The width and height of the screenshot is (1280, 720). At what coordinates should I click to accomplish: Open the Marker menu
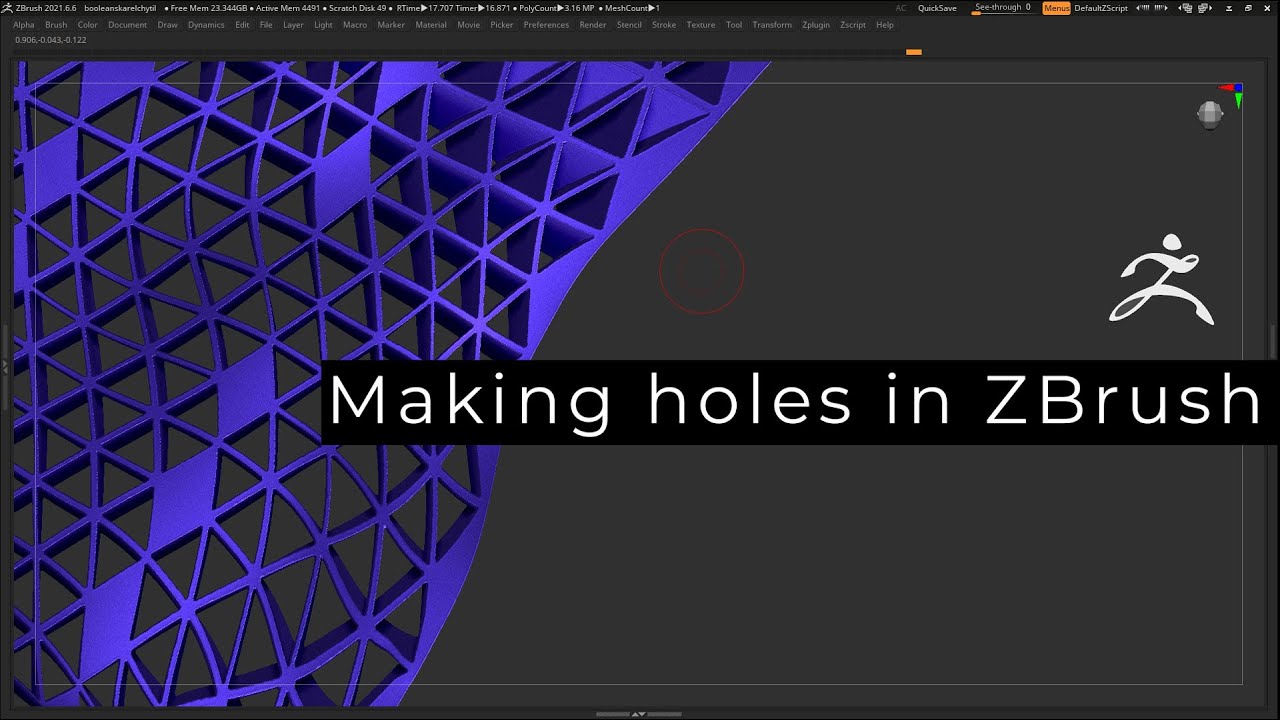391,25
